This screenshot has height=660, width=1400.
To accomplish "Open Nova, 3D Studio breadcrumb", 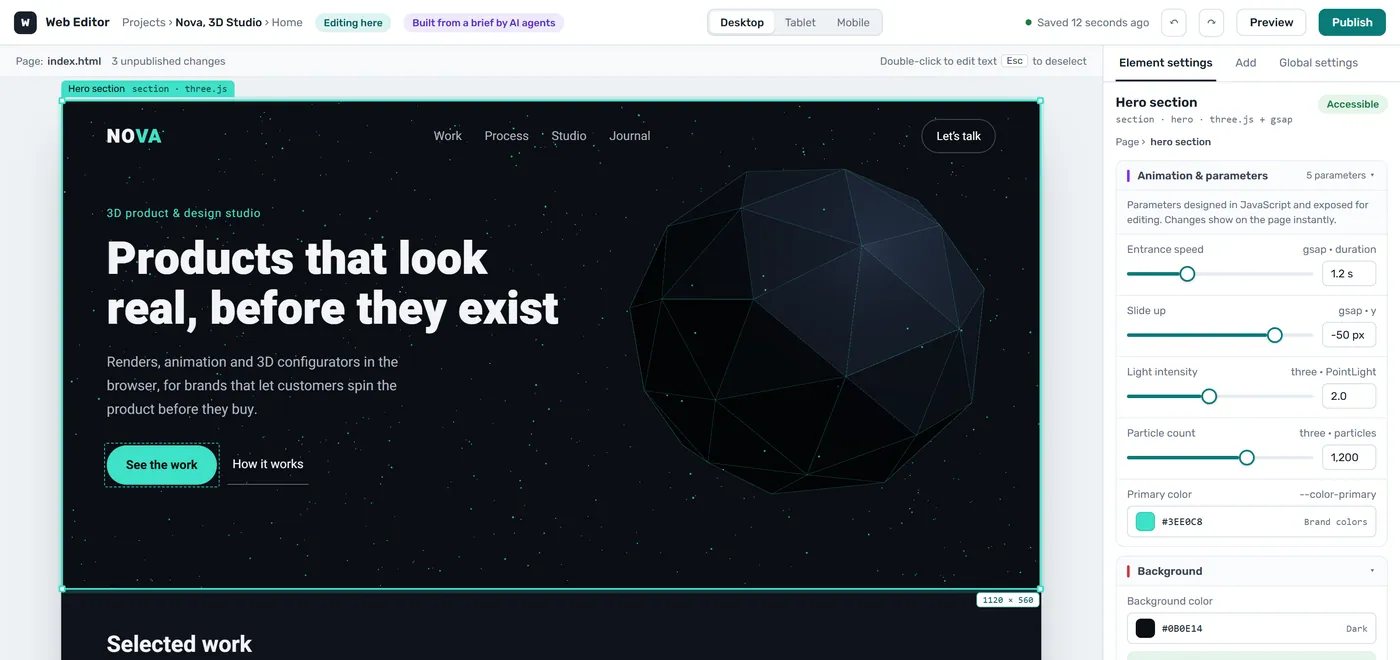I will click(219, 22).
